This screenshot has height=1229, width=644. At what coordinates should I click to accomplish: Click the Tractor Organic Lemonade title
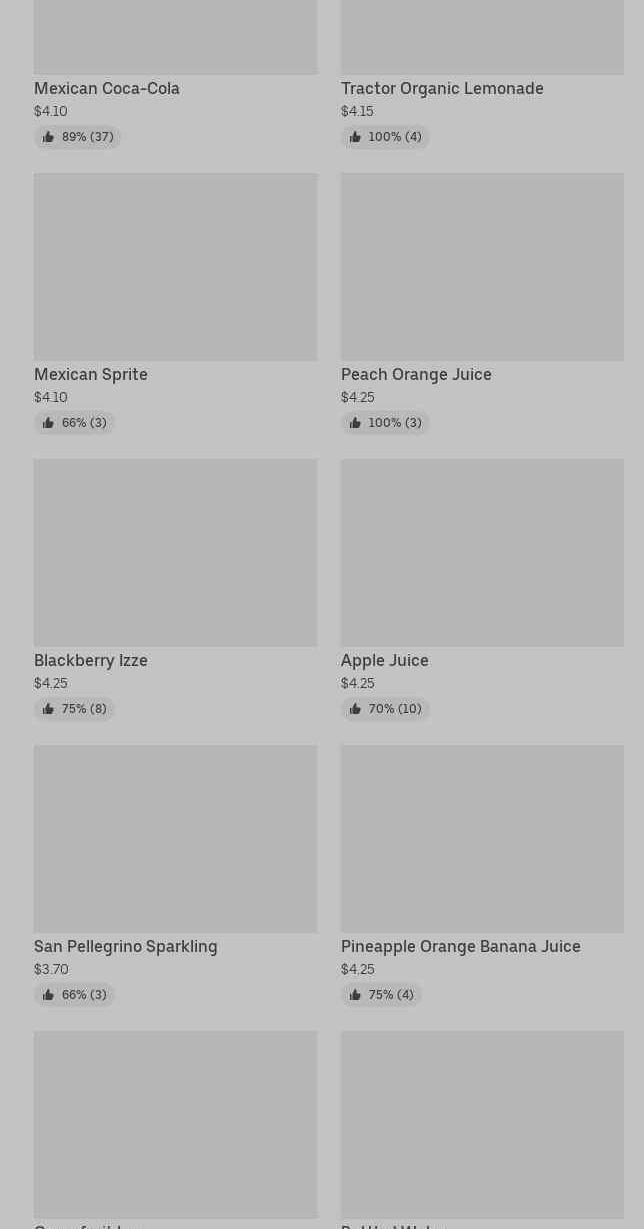pos(442,88)
